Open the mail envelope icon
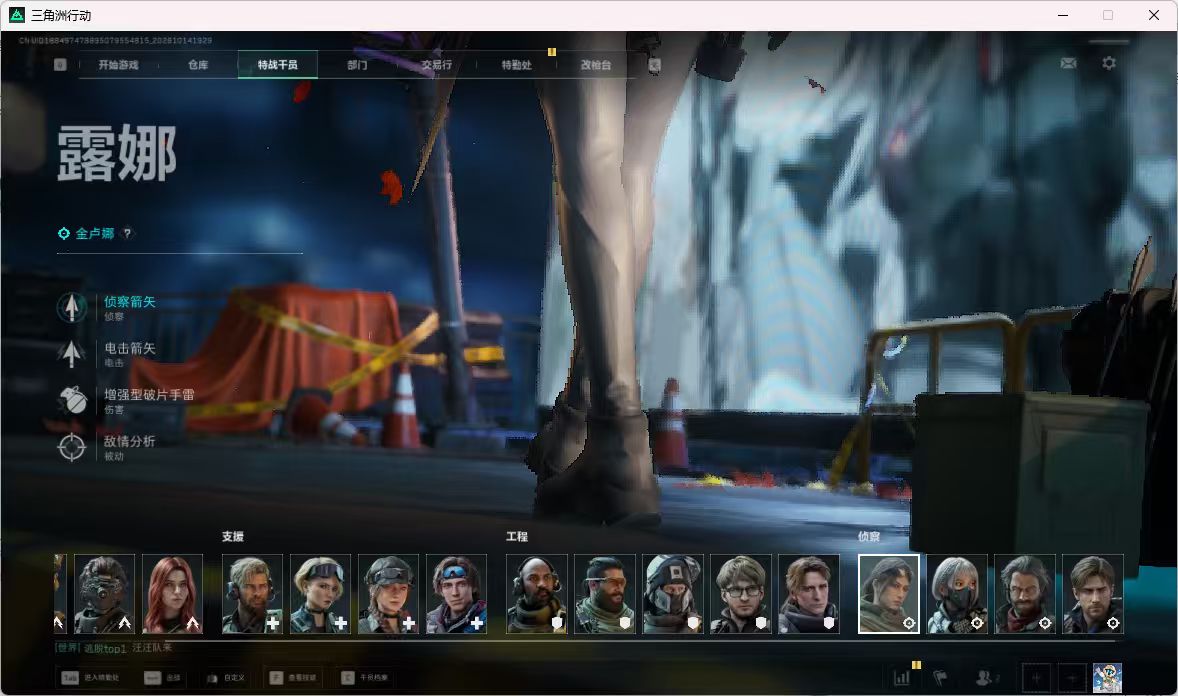Viewport: 1178px width, 696px height. point(1068,64)
